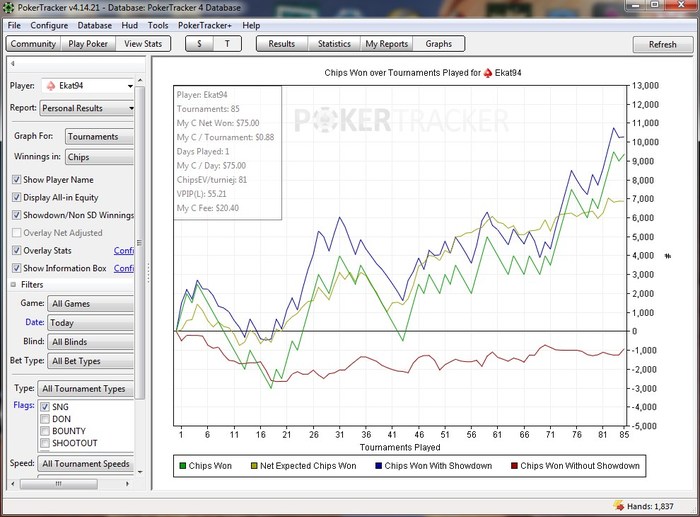Open the Tools menu
This screenshot has height=517, width=700.
pos(158,25)
